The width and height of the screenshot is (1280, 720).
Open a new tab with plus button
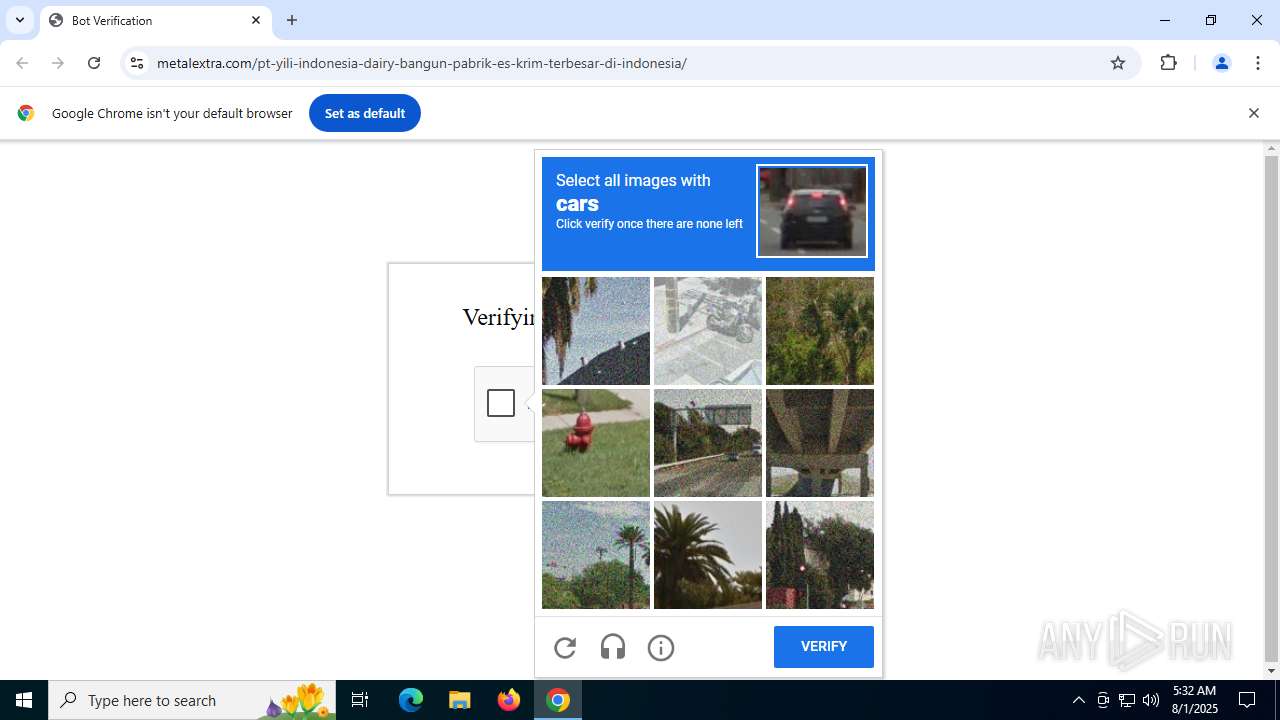(292, 20)
